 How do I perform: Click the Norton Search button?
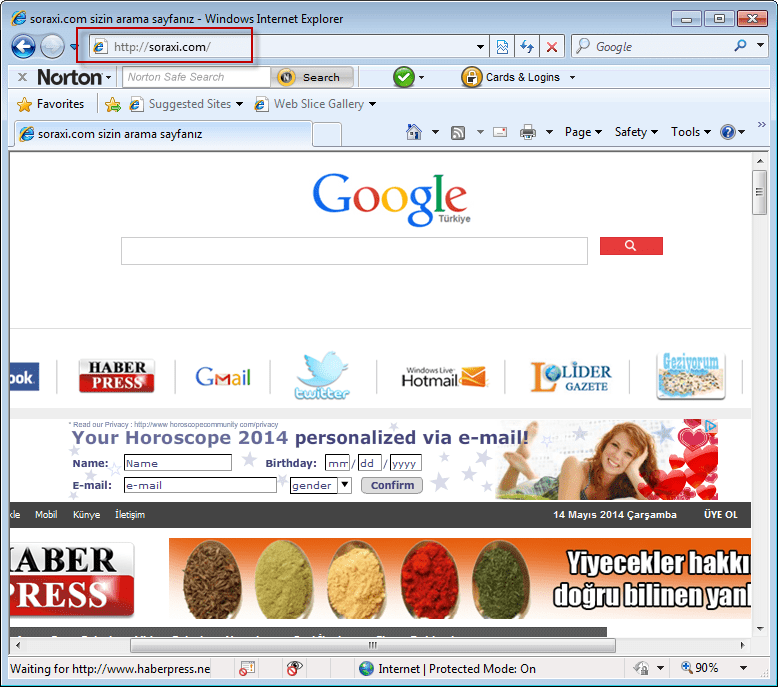point(313,77)
